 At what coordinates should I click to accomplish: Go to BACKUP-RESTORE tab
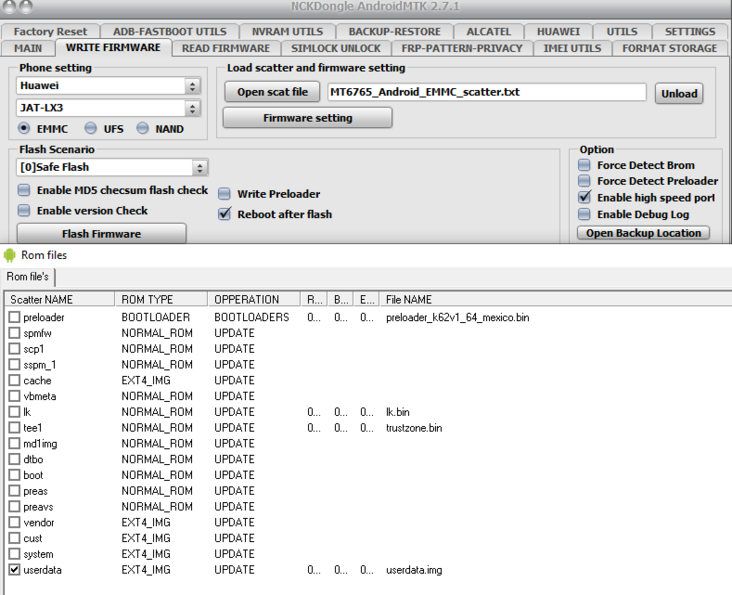click(394, 32)
